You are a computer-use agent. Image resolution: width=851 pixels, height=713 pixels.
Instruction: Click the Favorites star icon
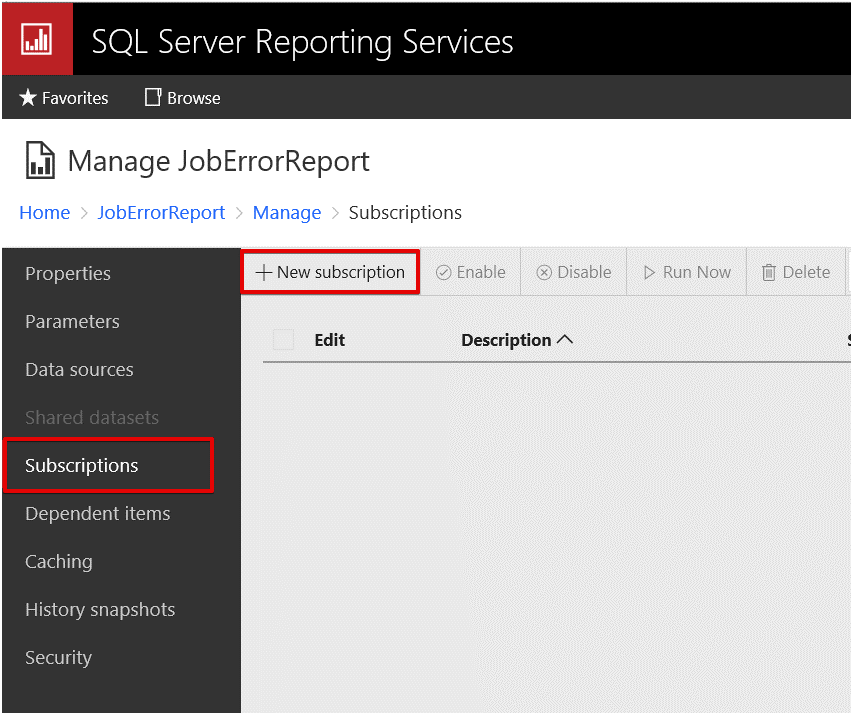click(28, 98)
